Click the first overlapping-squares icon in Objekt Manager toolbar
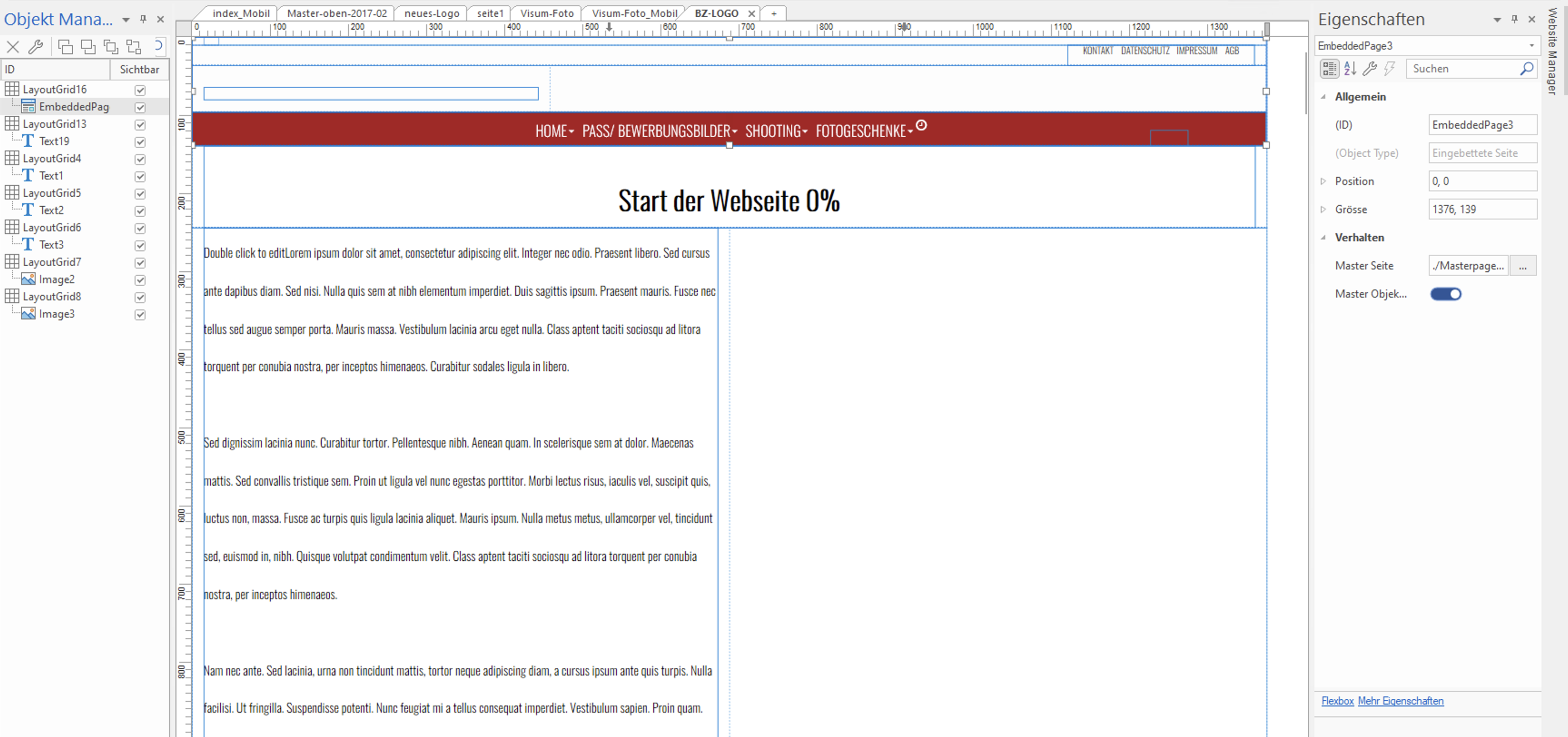Image resolution: width=1568 pixels, height=737 pixels. click(x=65, y=46)
